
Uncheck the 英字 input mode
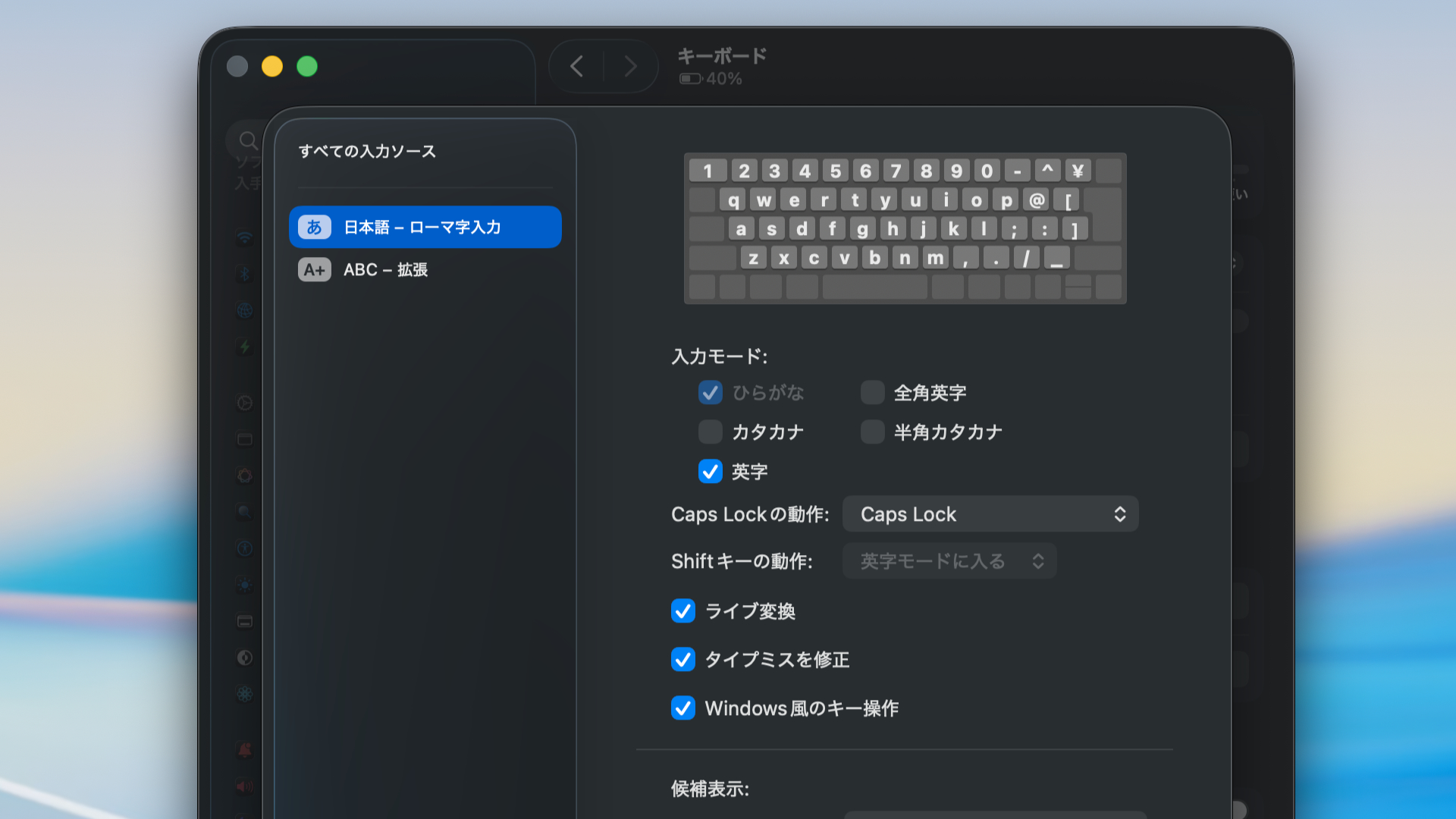[711, 472]
